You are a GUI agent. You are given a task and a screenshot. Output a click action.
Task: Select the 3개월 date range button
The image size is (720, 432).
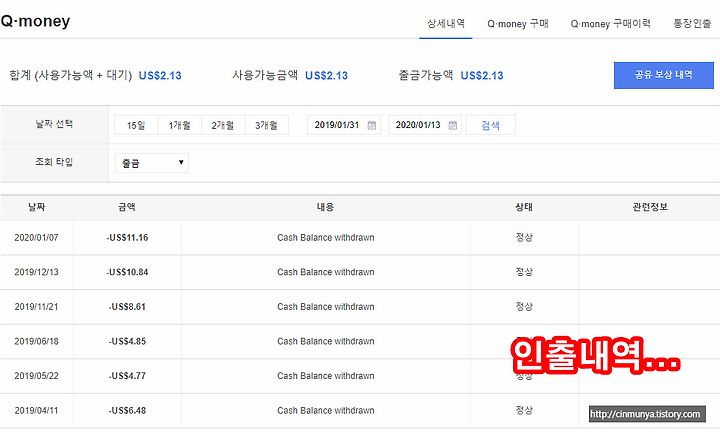pos(266,125)
